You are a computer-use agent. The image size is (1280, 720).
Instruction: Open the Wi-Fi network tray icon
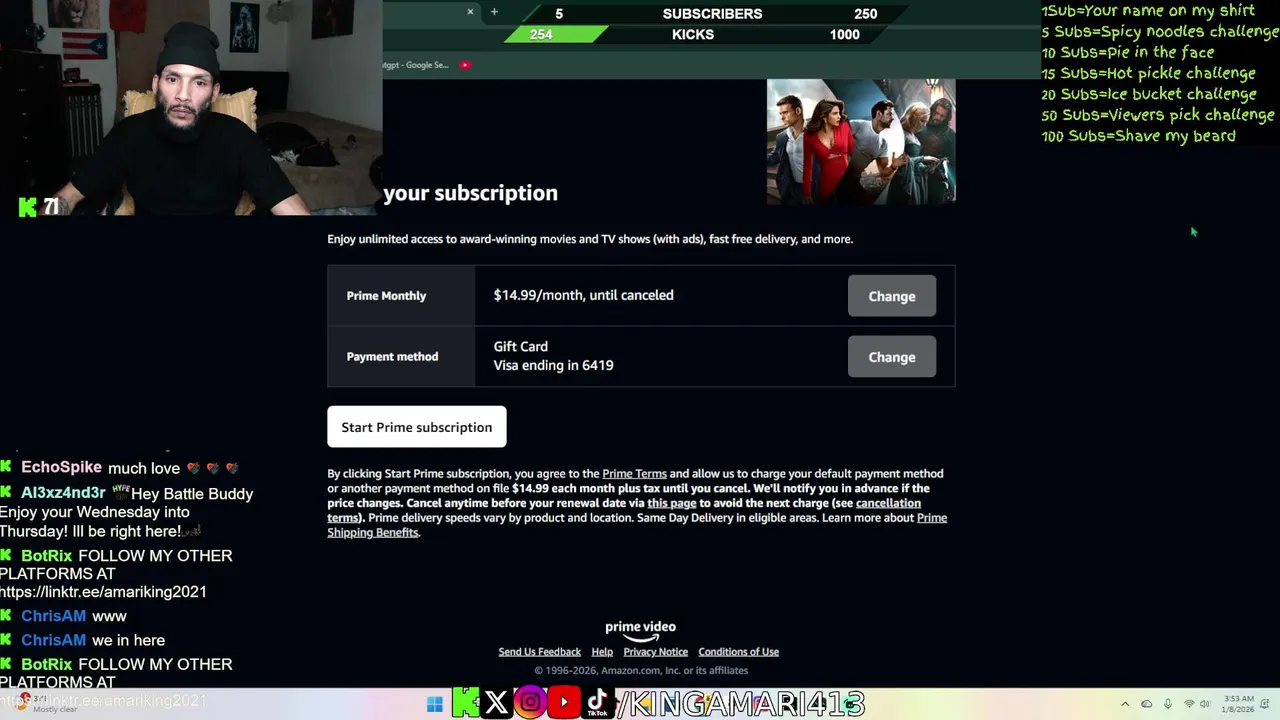click(1189, 705)
